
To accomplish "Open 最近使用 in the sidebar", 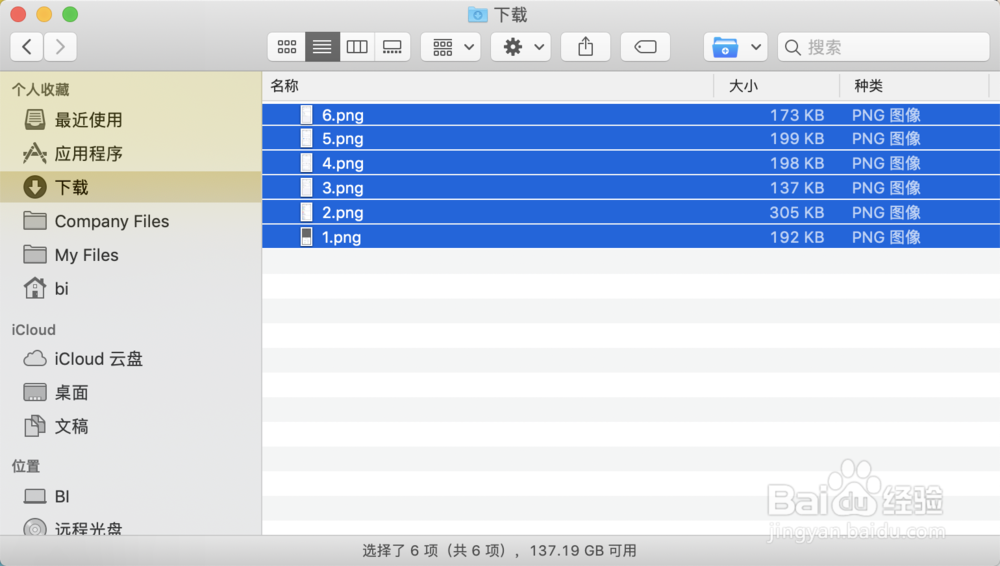I will pyautogui.click(x=131, y=119).
